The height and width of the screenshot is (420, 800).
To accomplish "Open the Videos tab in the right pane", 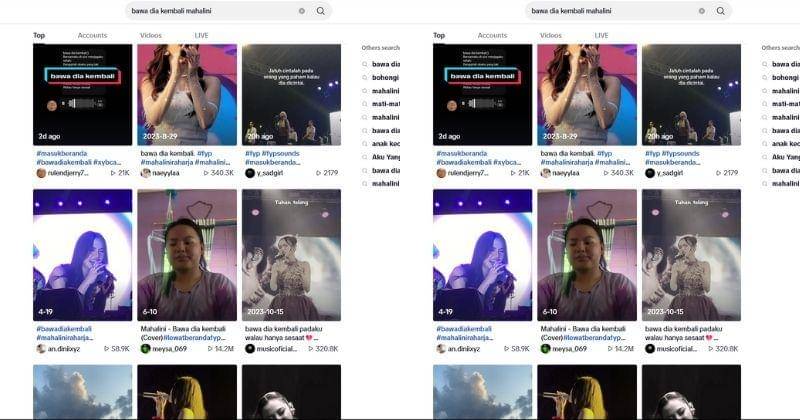I will 551,35.
